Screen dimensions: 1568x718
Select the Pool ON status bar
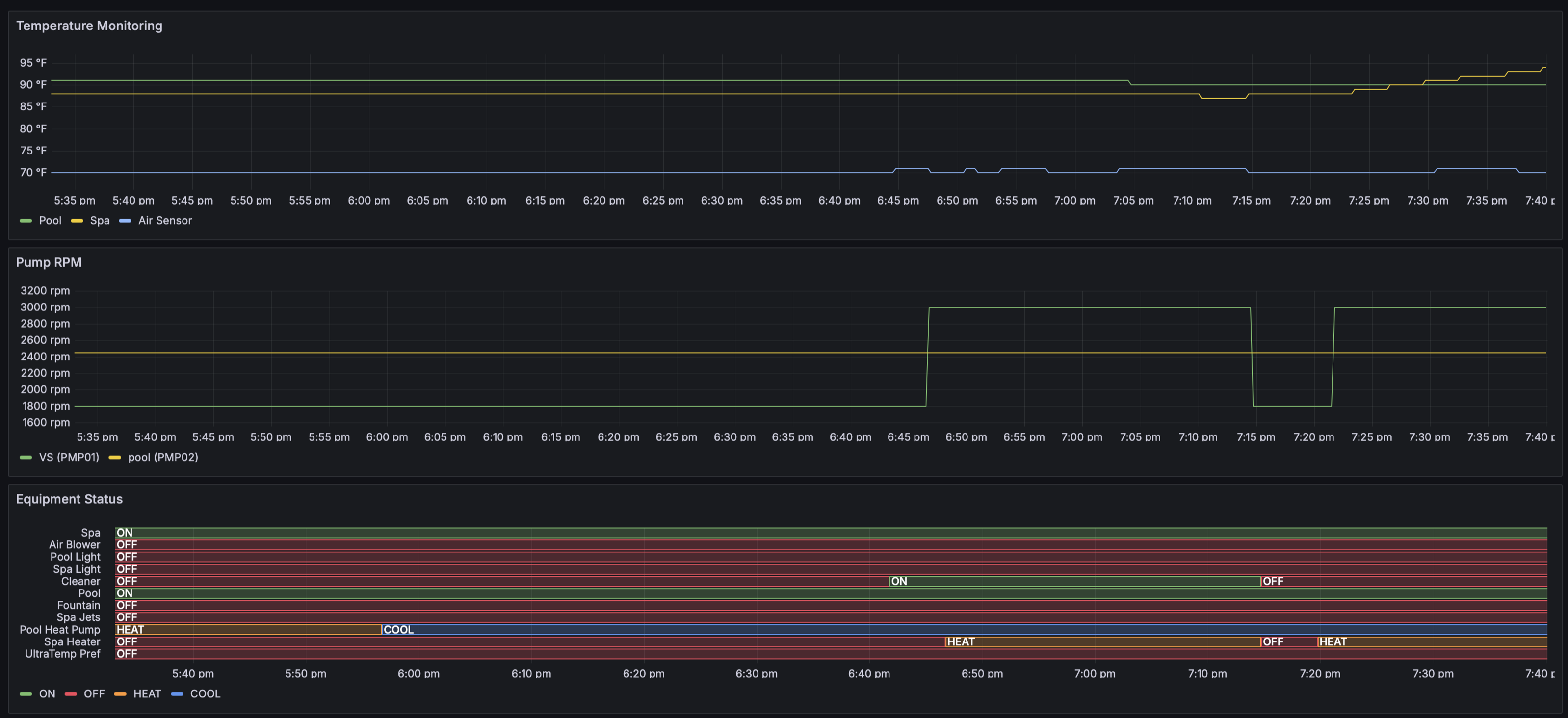[x=831, y=593]
